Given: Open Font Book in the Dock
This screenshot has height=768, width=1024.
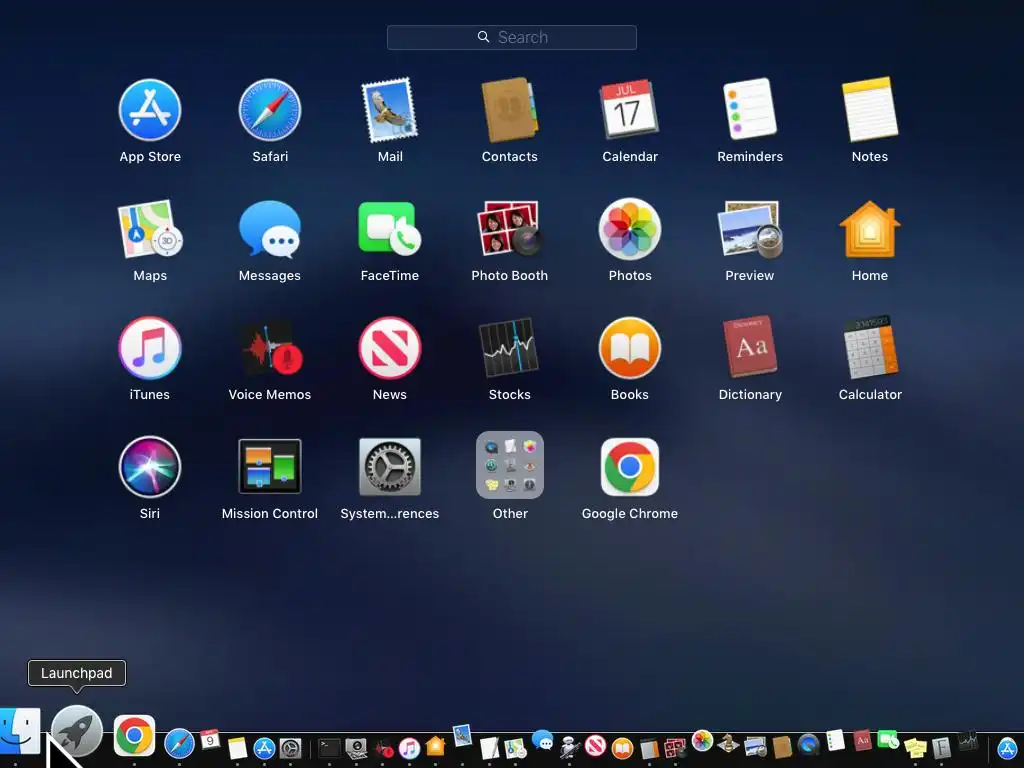Looking at the screenshot, I should 941,748.
